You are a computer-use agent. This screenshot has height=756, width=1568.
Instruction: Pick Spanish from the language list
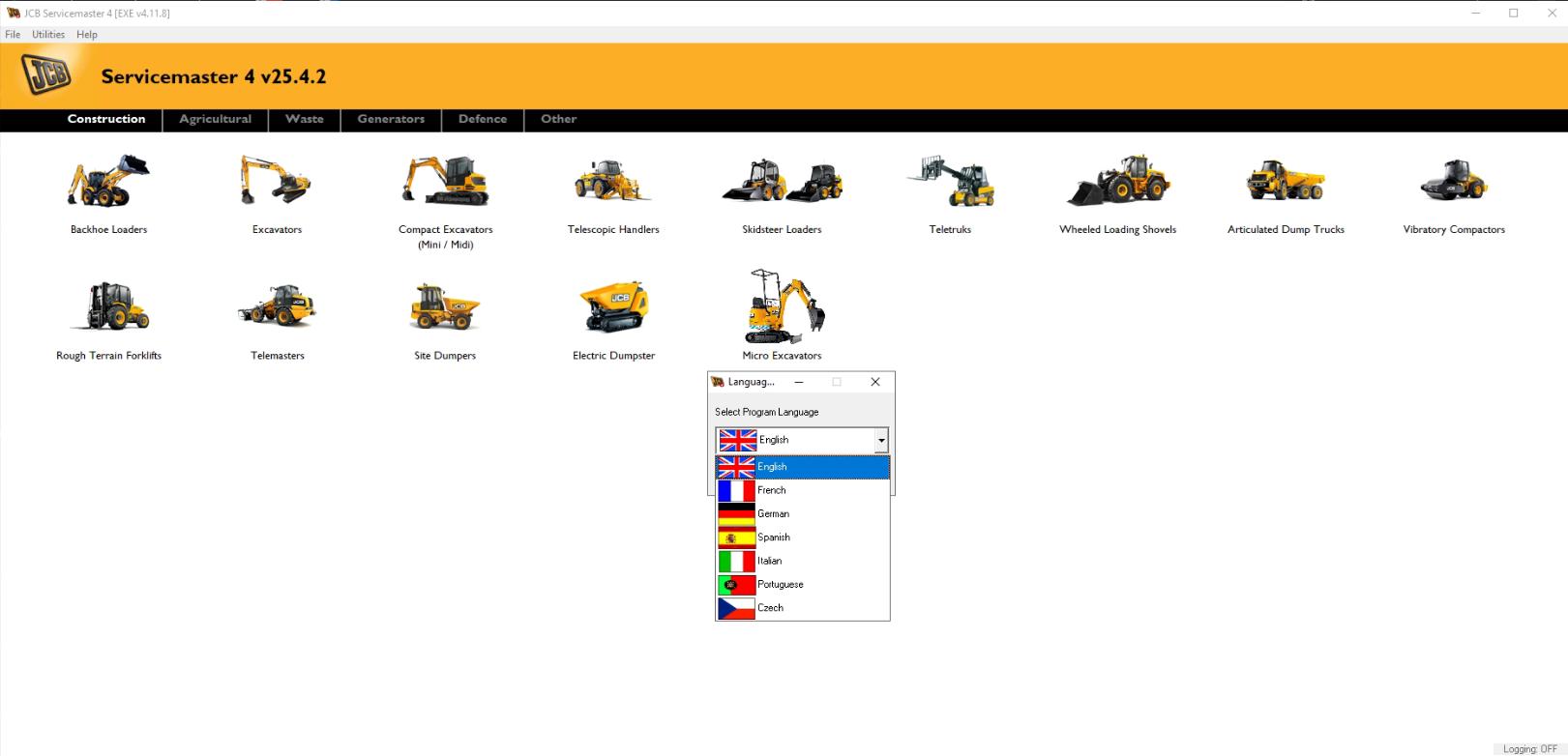point(803,538)
